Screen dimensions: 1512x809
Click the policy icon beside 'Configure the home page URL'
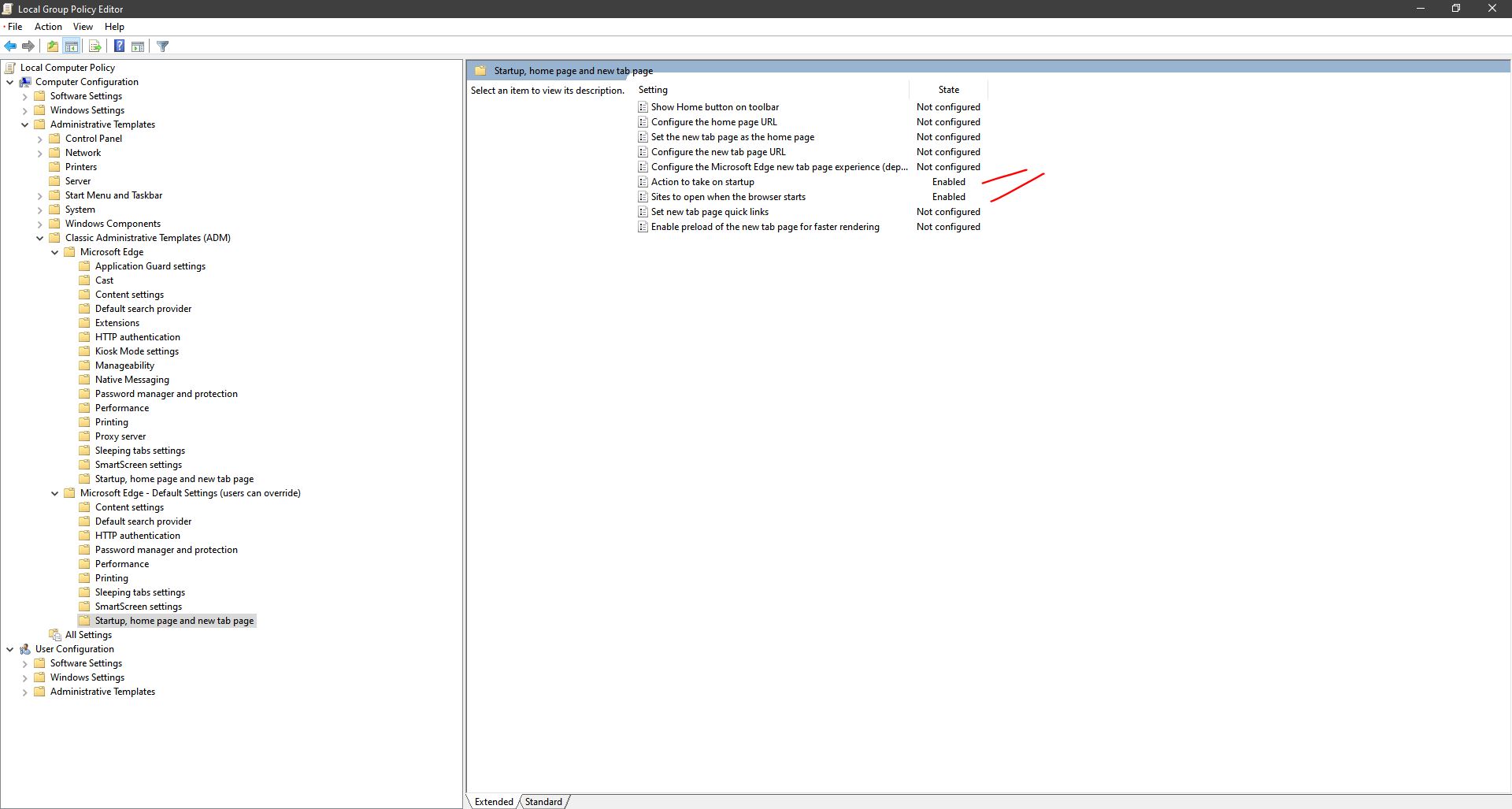(643, 122)
